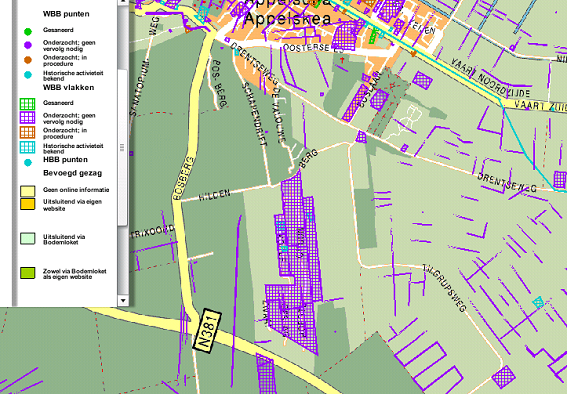Viewport: 568px width, 395px height.
Task: Click the legend panel scrollbar thumb
Action: (x=123, y=147)
